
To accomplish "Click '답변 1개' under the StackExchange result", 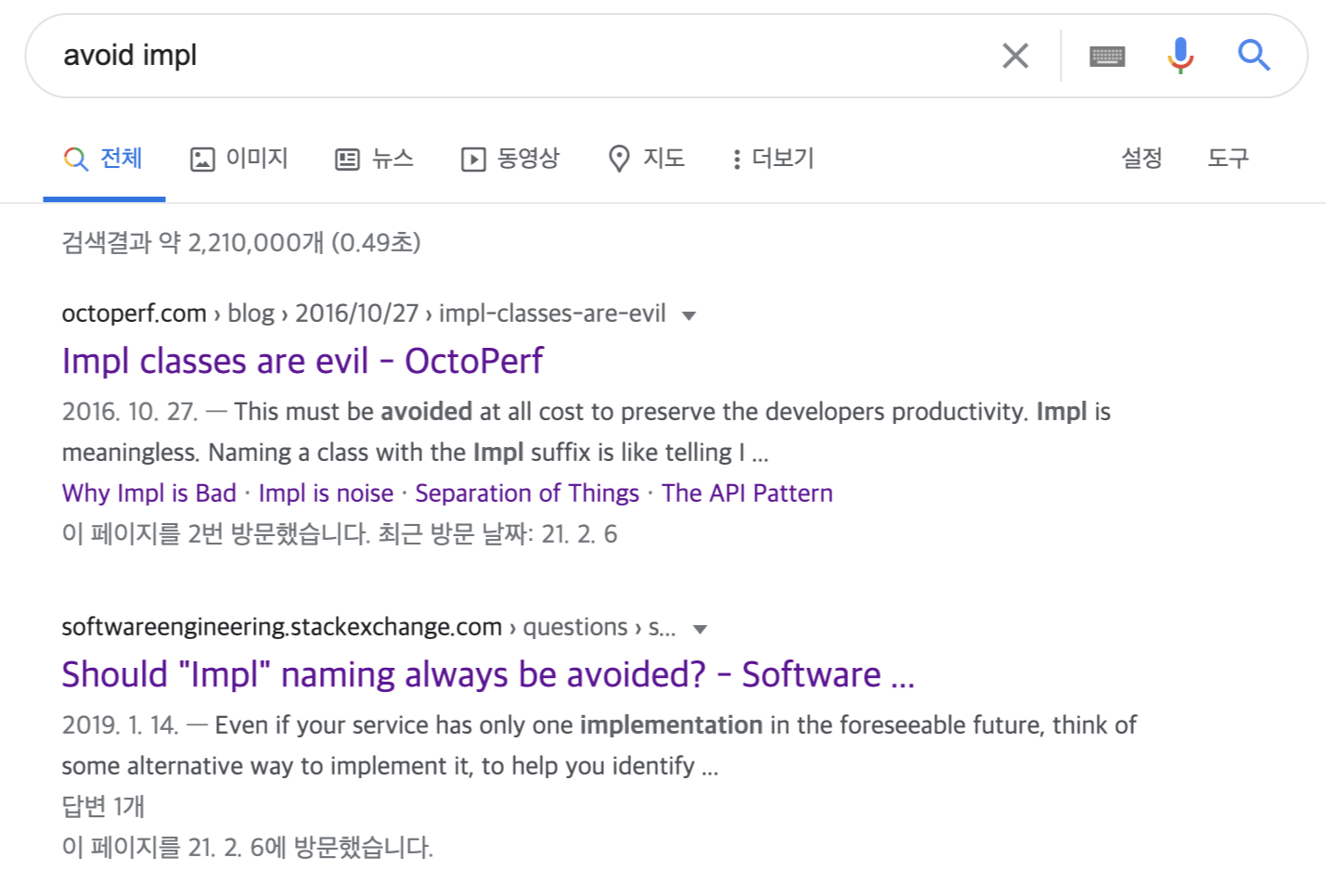I will point(103,806).
